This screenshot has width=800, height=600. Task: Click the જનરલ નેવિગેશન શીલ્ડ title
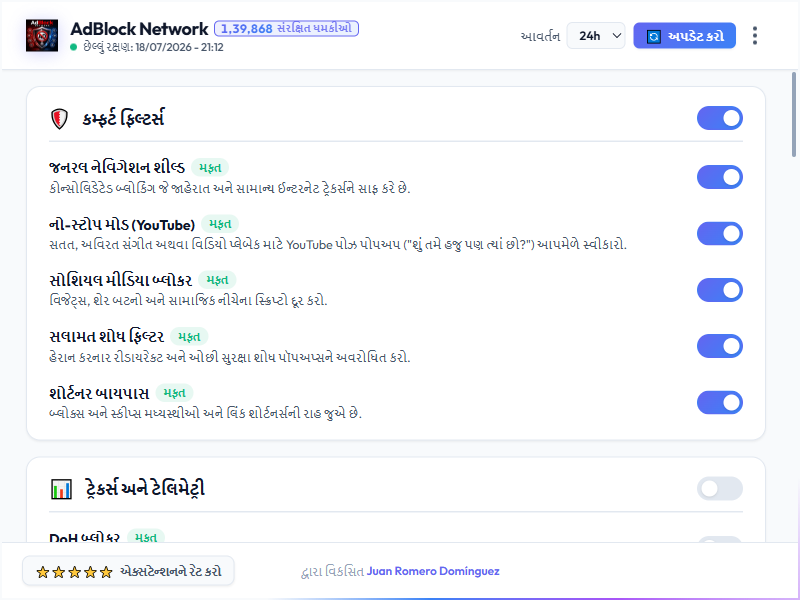coord(117,167)
